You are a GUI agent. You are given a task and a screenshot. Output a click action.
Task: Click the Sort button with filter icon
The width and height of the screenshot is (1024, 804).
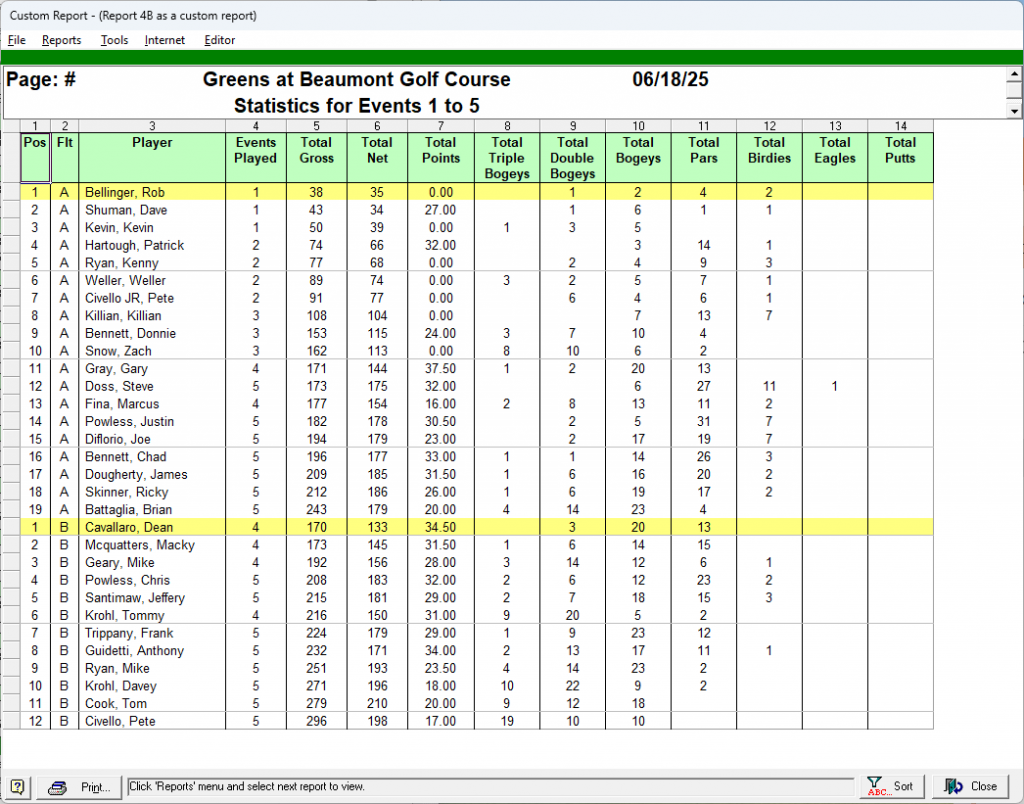pos(892,786)
